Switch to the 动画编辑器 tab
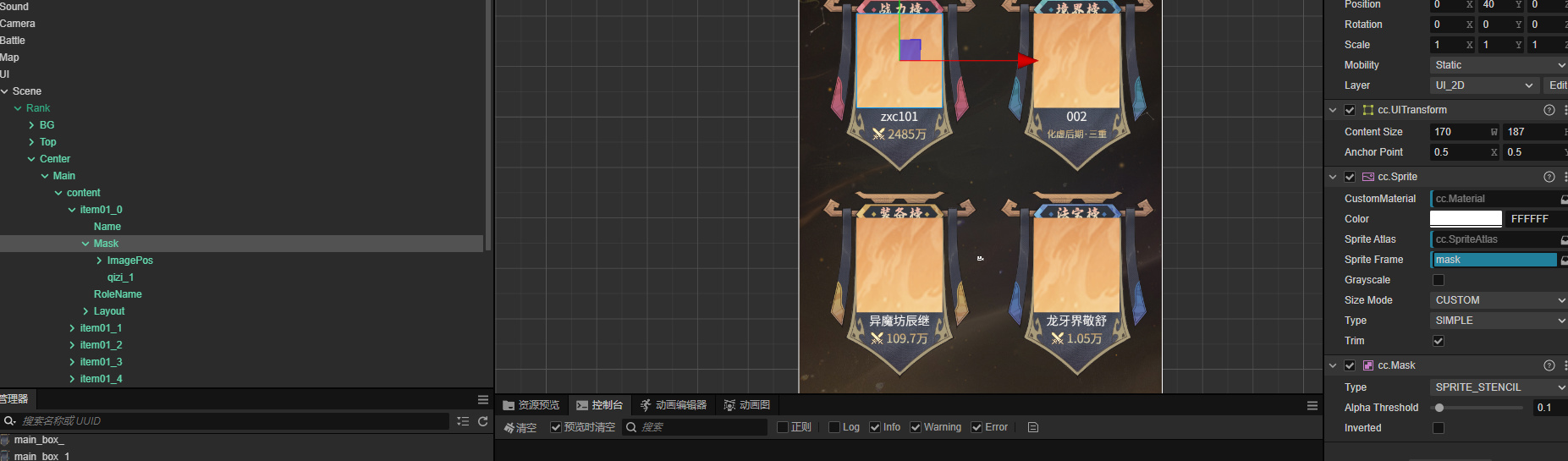Image resolution: width=1568 pixels, height=461 pixels. 673,405
